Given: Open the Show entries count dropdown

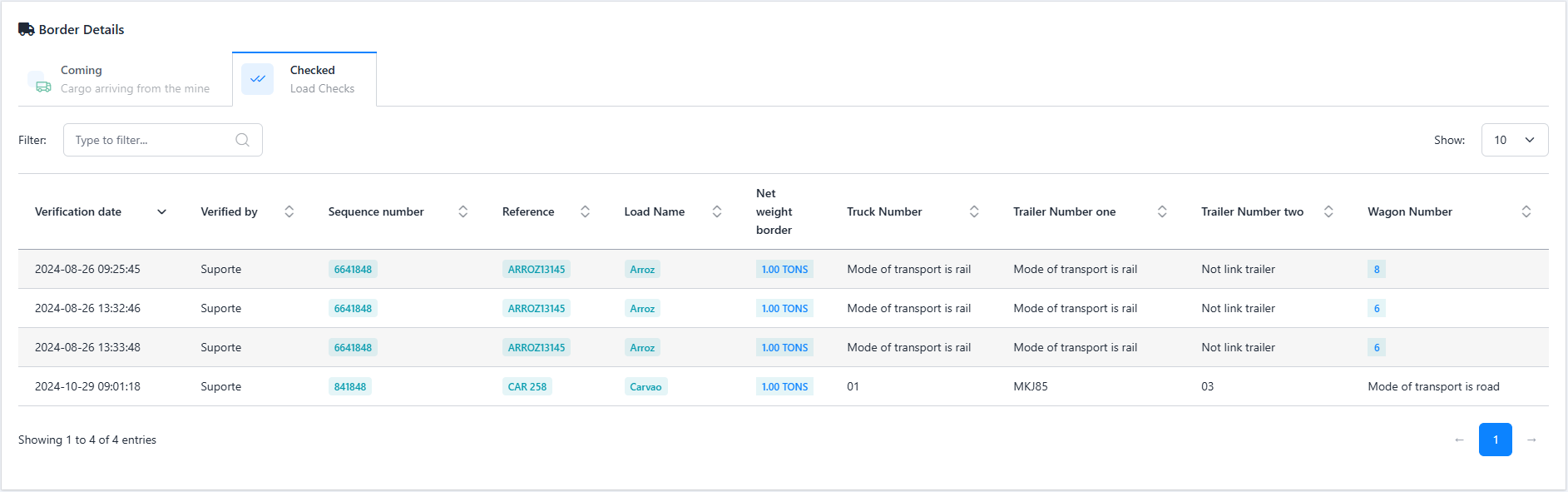Looking at the screenshot, I should [1514, 140].
